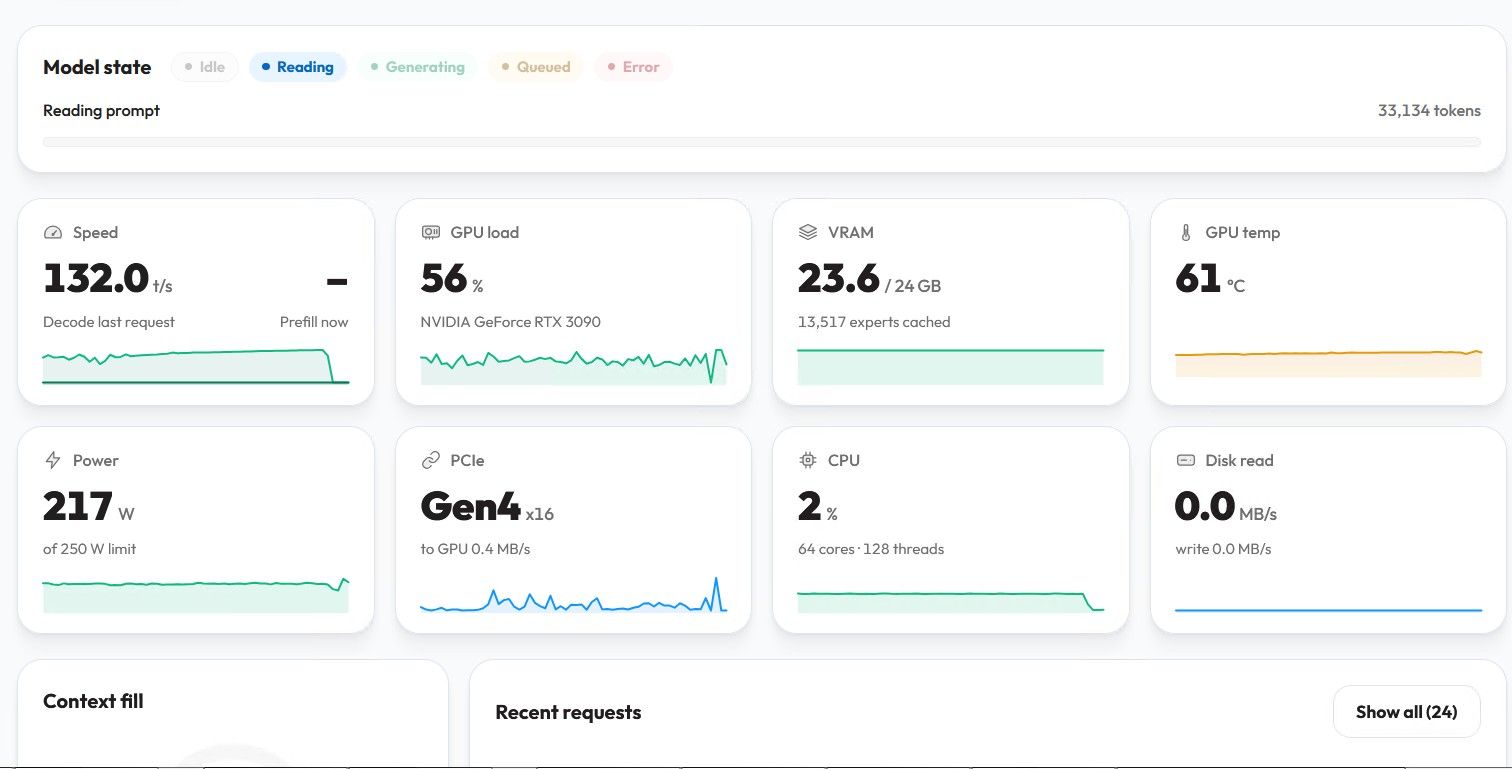The width and height of the screenshot is (1512, 769).
Task: Click the 56 % GPU load value
Action: click(452, 279)
